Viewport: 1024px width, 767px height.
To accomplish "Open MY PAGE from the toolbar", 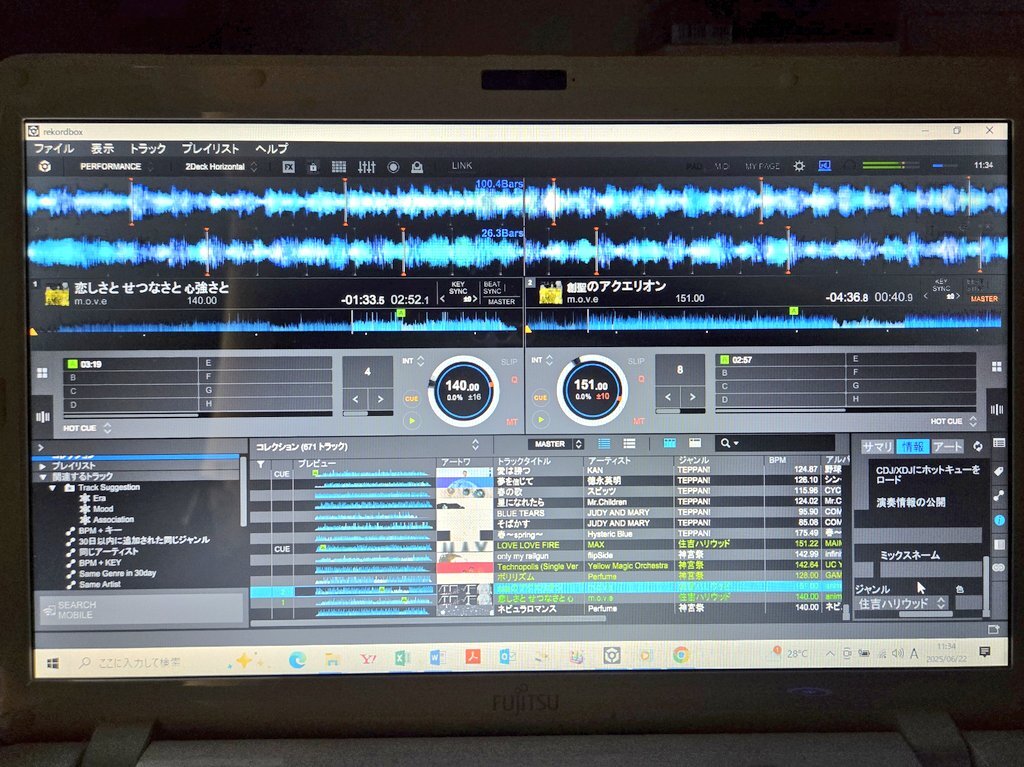I will [762, 167].
